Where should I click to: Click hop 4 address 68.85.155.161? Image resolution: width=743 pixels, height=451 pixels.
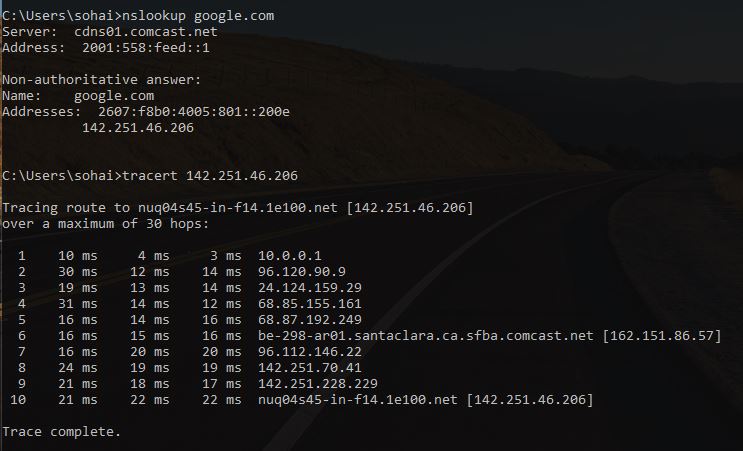310,304
